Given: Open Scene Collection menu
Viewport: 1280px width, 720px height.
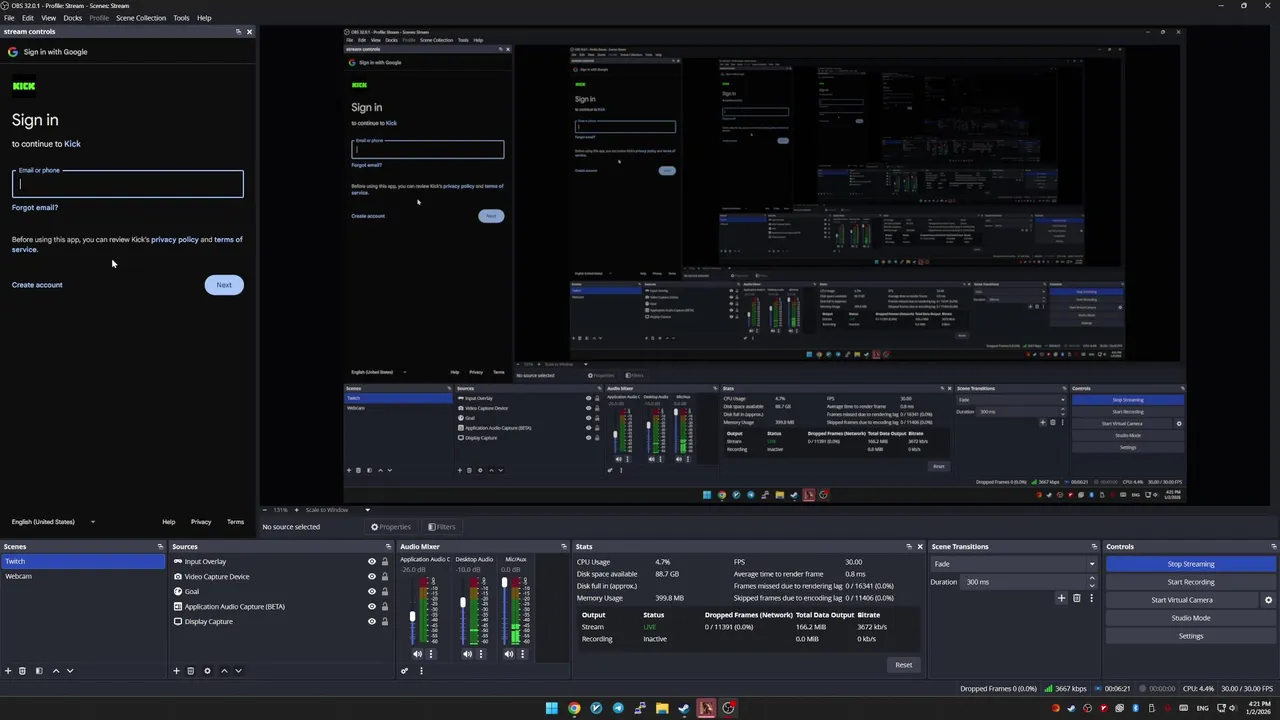Looking at the screenshot, I should tap(141, 18).
